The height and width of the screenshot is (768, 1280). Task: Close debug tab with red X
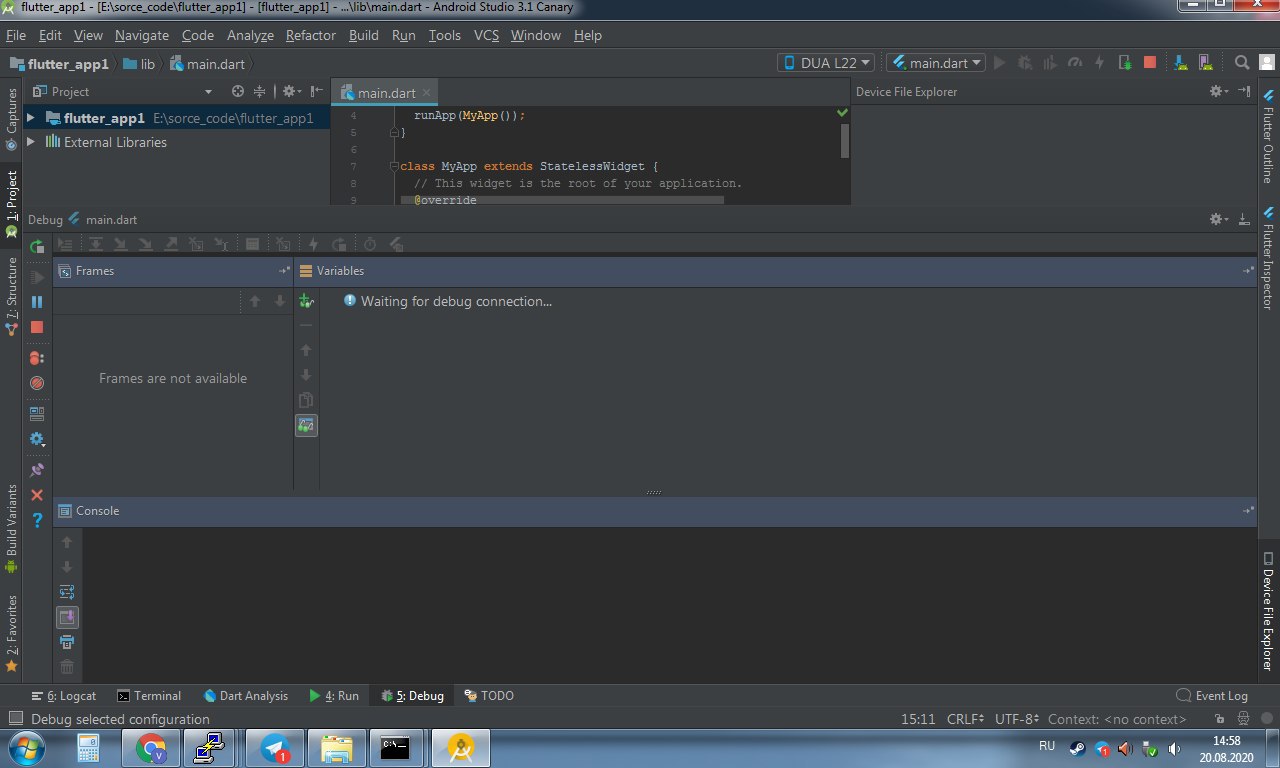tap(37, 495)
